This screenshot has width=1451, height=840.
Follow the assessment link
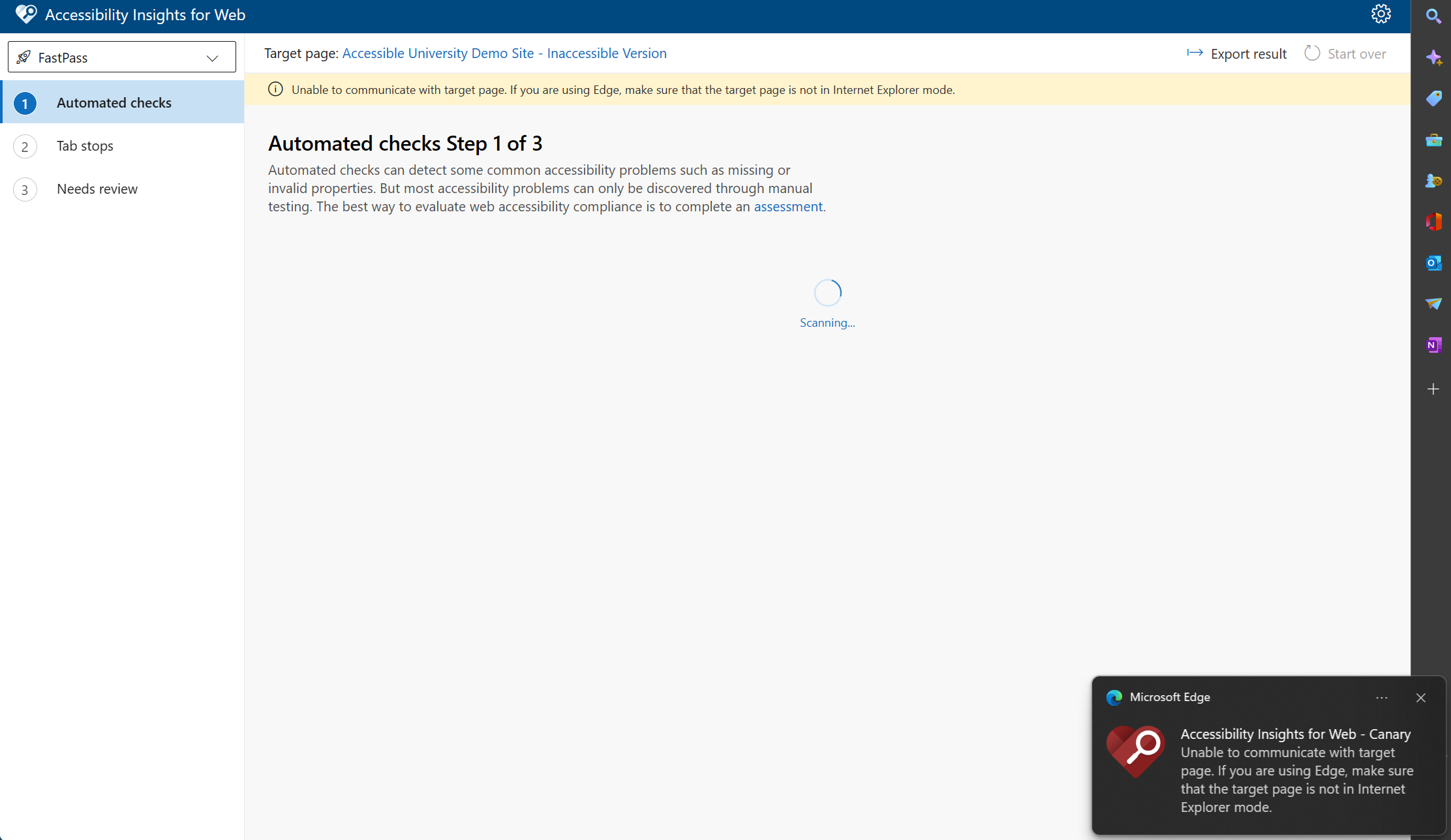(787, 207)
